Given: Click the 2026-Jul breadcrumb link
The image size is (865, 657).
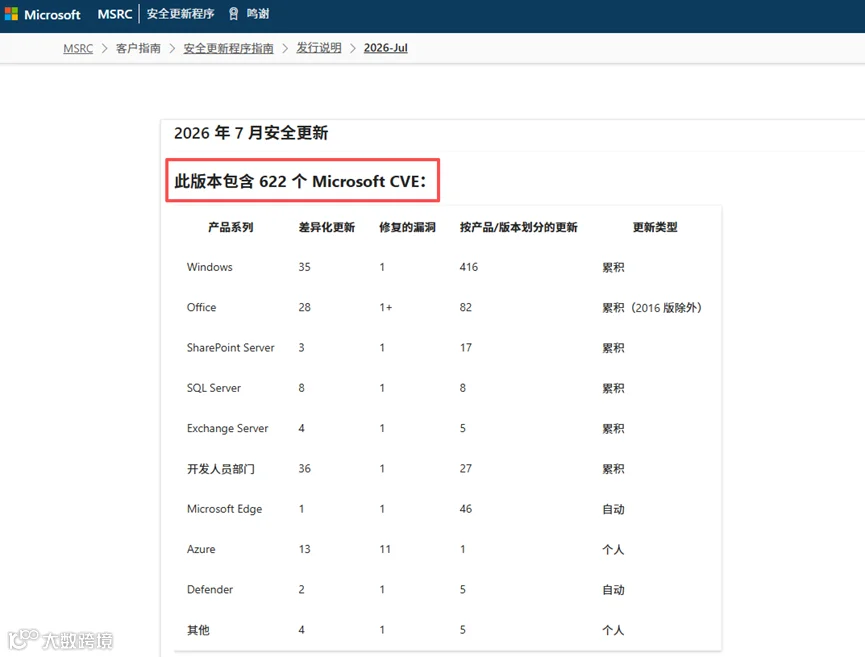Looking at the screenshot, I should coord(386,48).
